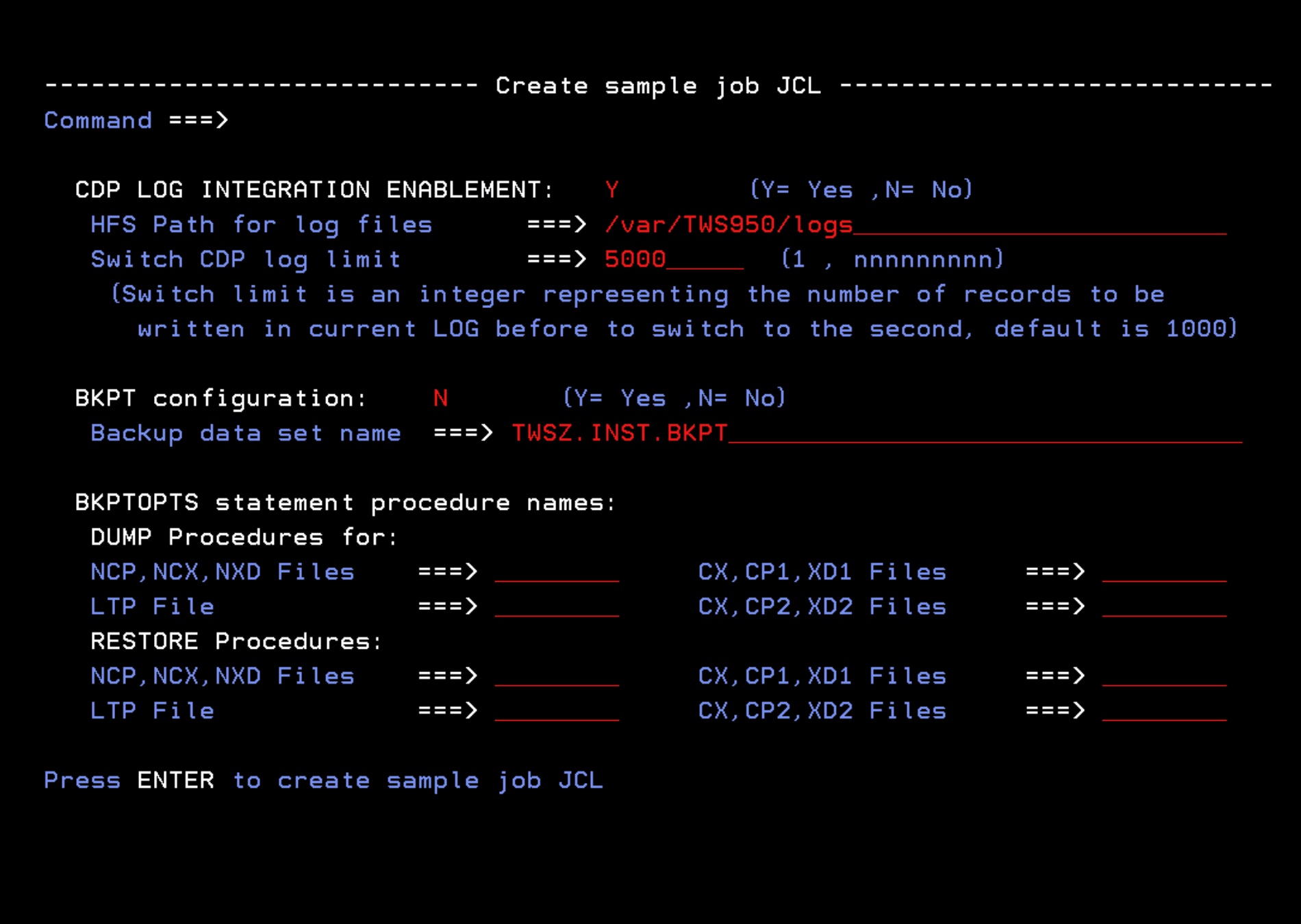Viewport: 1301px width, 924px height.
Task: Click the value TWSZ.INST.BKPT
Action: pos(618,433)
